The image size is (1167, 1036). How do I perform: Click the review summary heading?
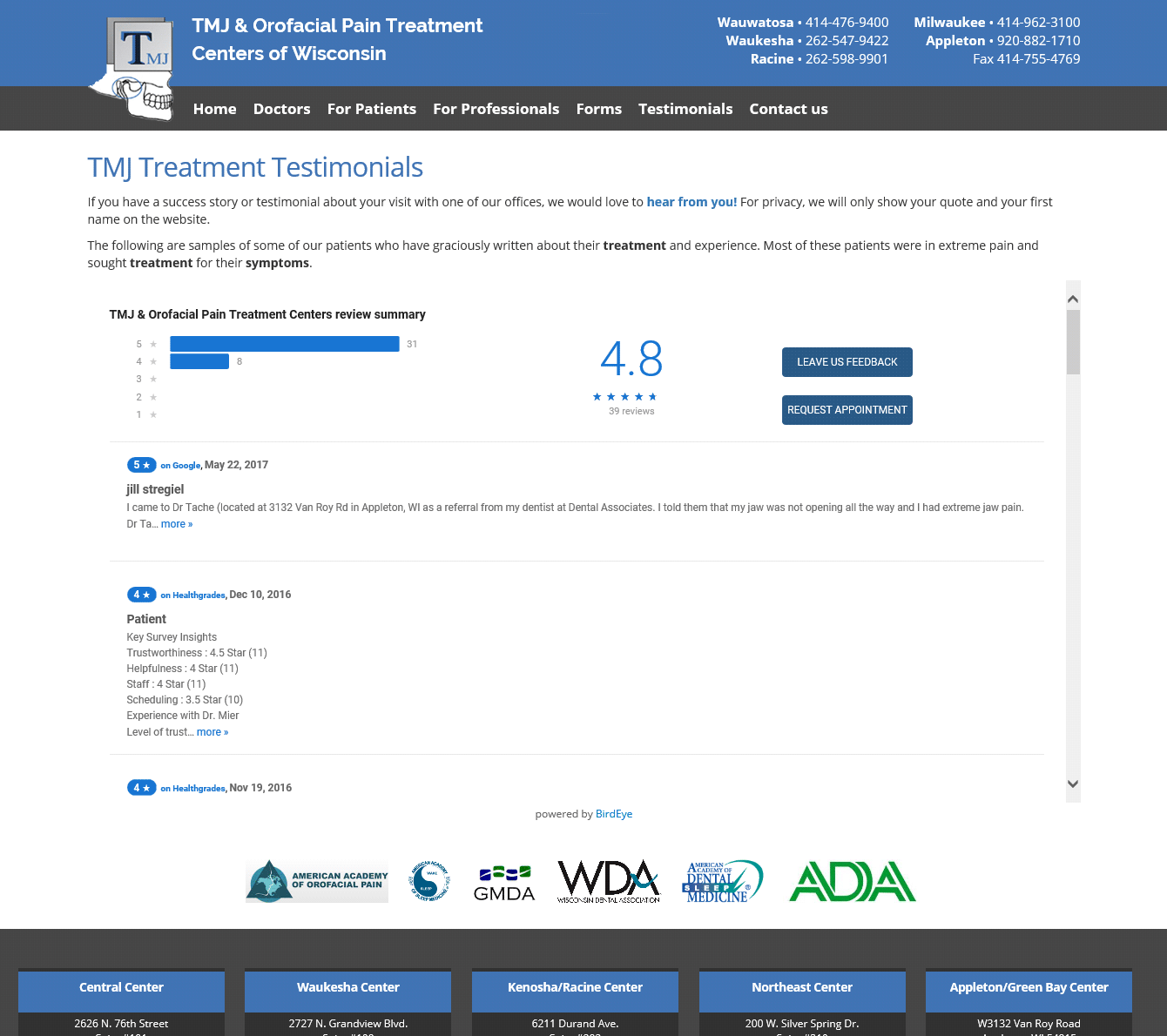(x=267, y=314)
